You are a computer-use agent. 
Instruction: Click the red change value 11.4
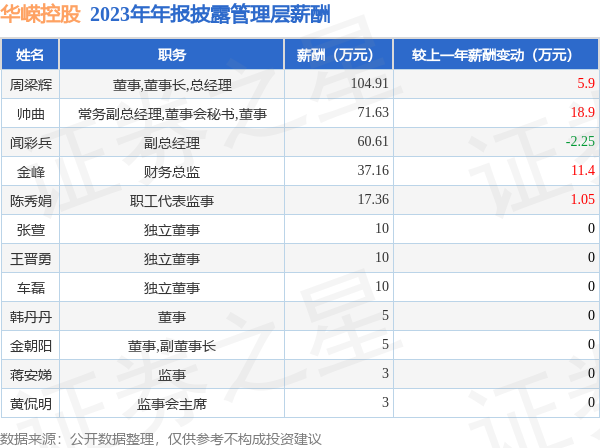point(583,170)
